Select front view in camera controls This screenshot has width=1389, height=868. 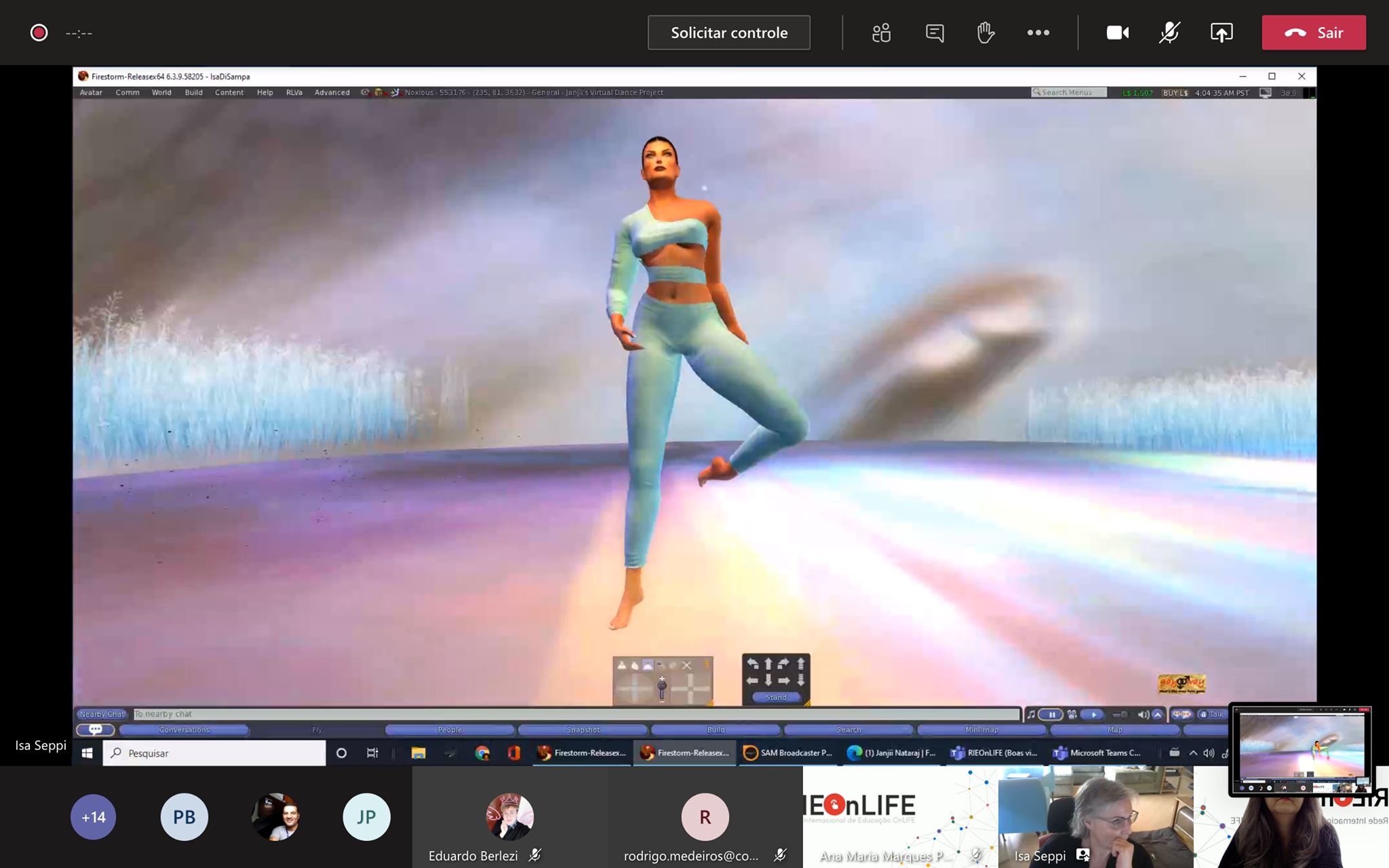tap(622, 665)
